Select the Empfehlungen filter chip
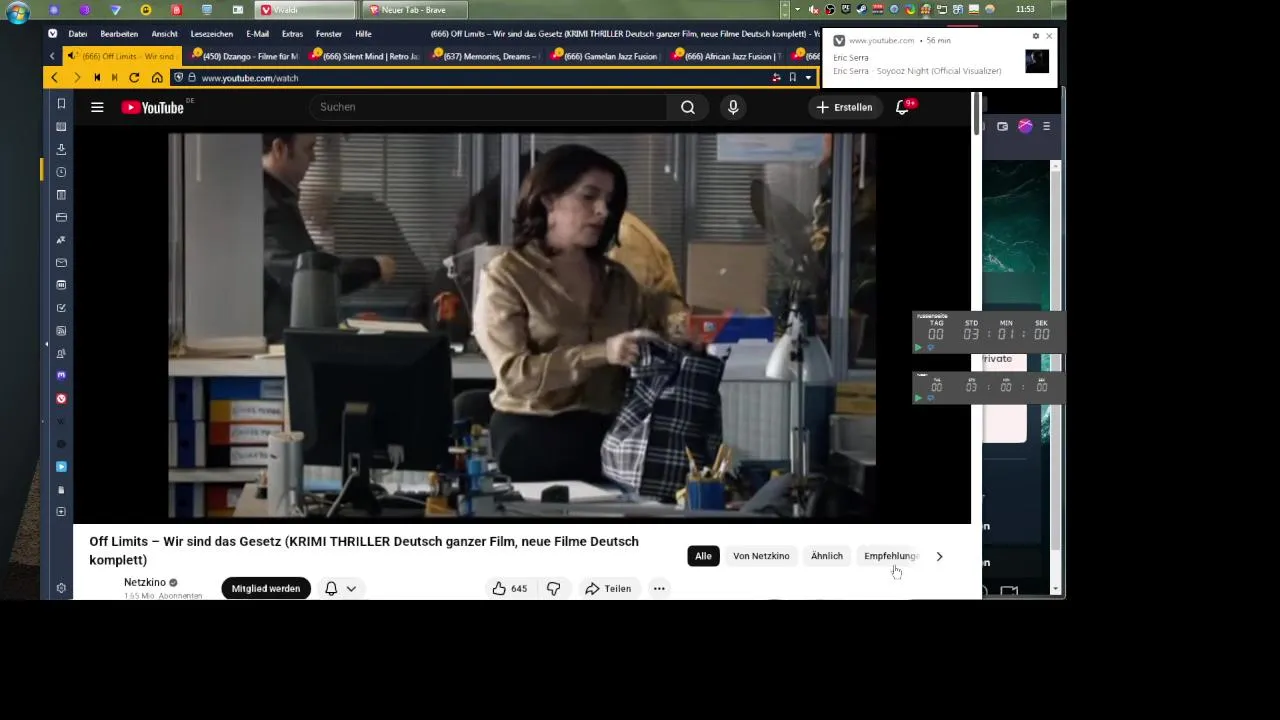This screenshot has width=1280, height=720. tap(891, 556)
